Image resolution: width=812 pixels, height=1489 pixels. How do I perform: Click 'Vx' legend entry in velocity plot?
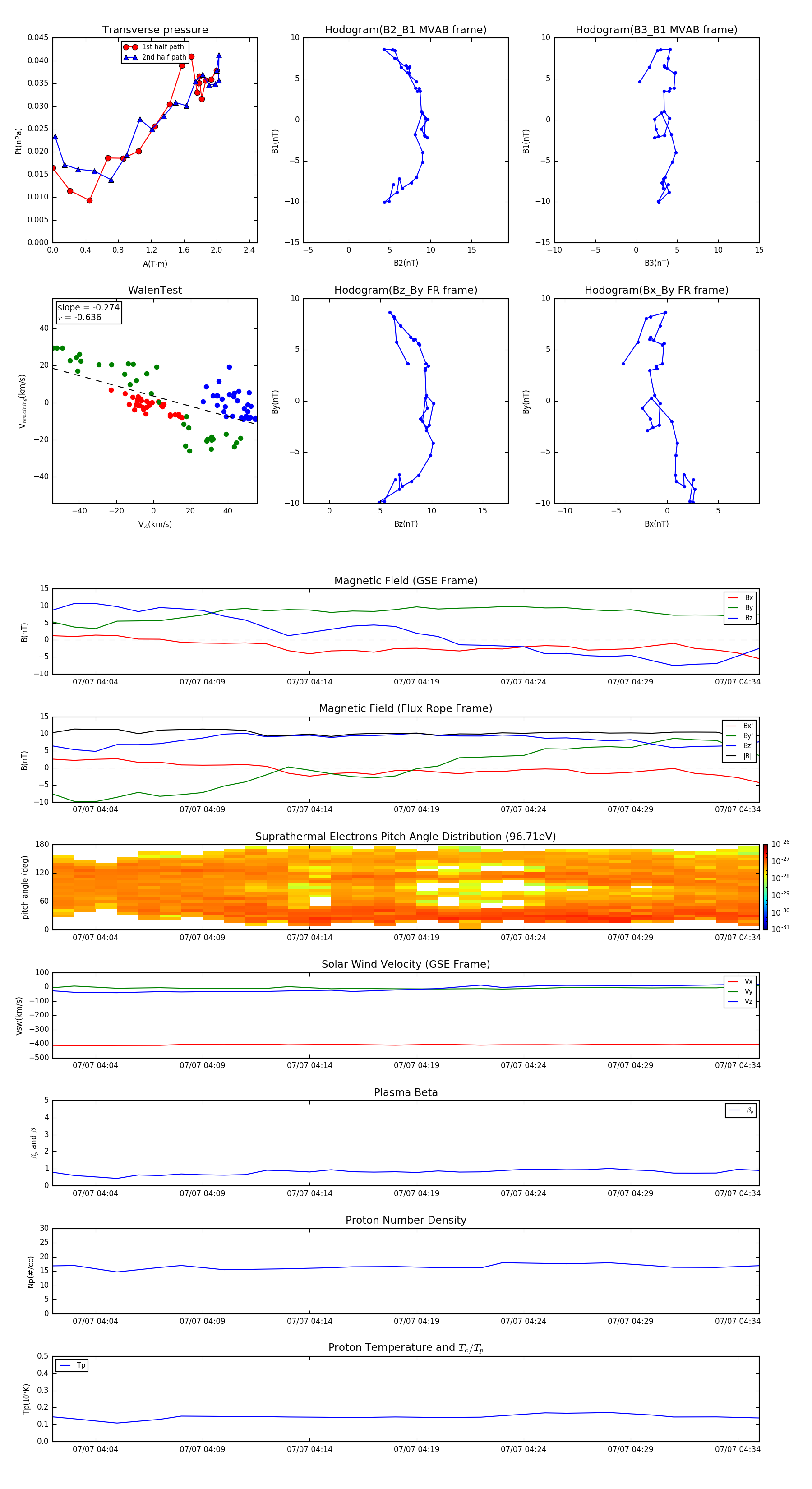(x=740, y=981)
